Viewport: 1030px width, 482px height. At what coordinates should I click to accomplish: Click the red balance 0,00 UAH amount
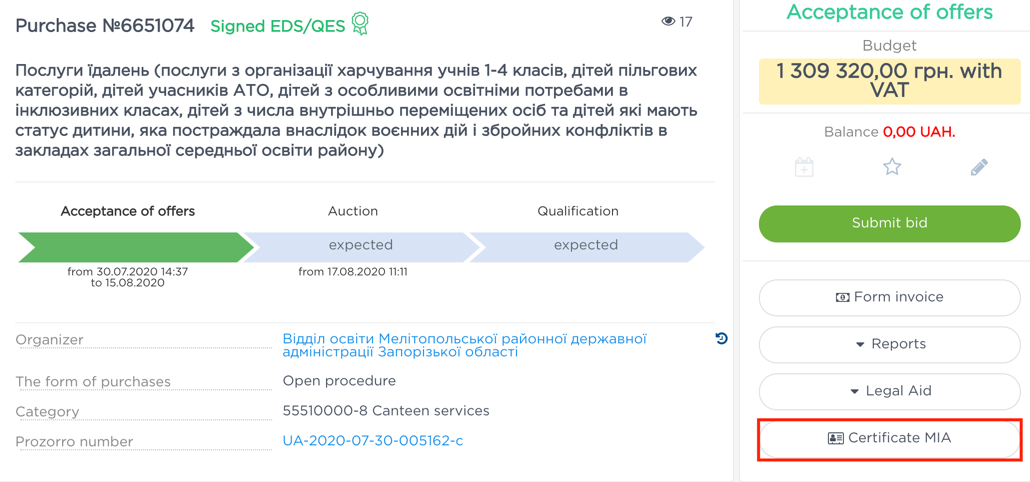[x=918, y=132]
